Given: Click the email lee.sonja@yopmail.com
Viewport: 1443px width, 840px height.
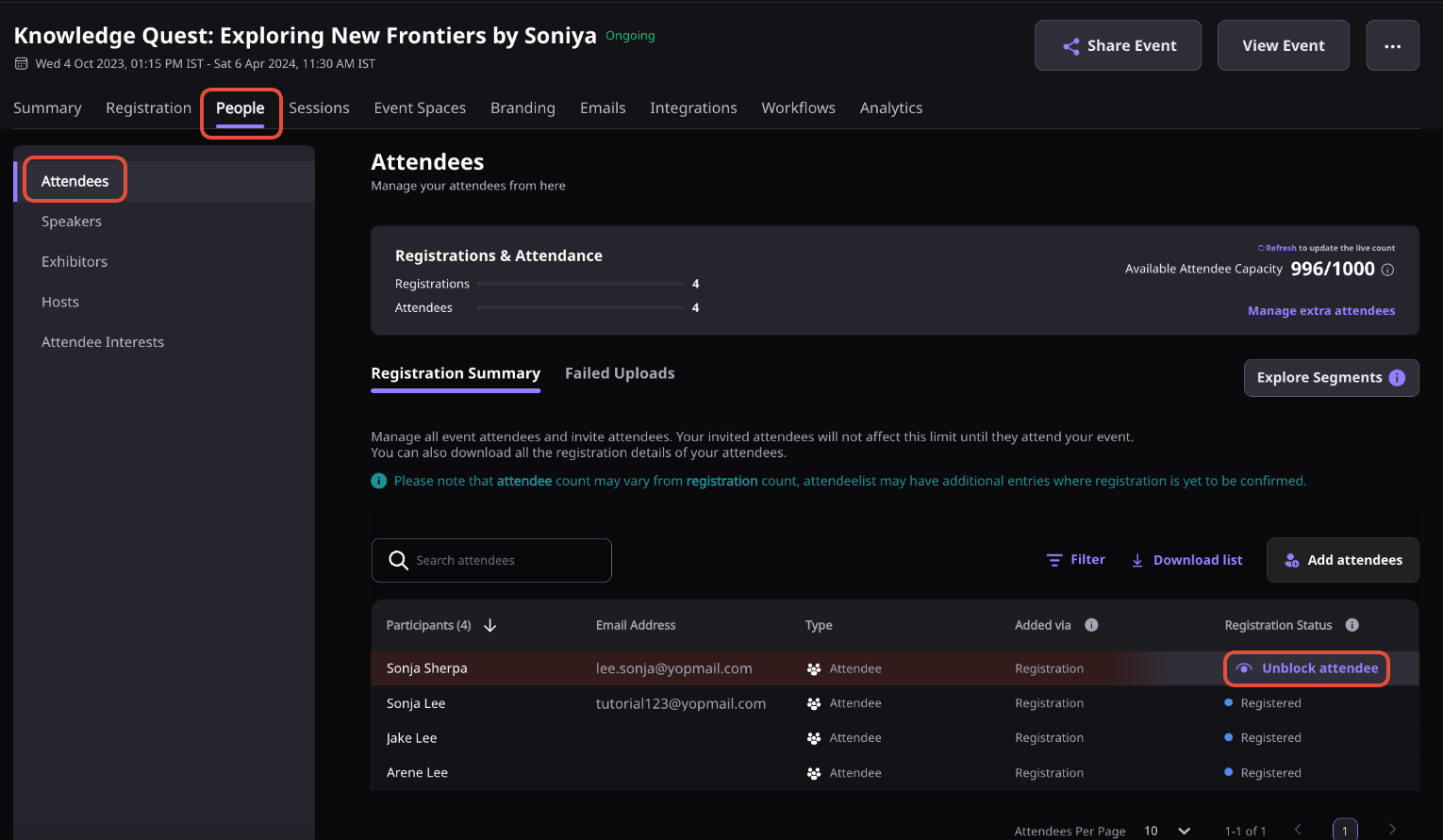Looking at the screenshot, I should [x=673, y=668].
